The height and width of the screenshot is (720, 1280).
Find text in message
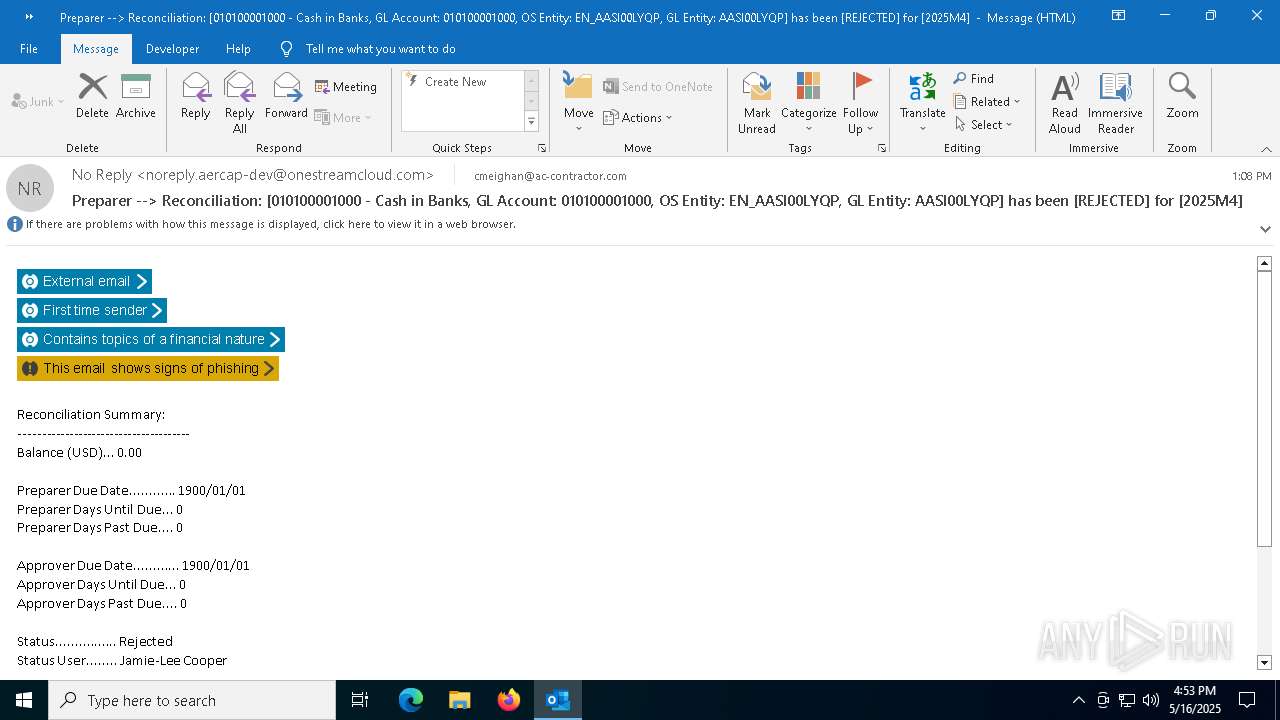[974, 79]
